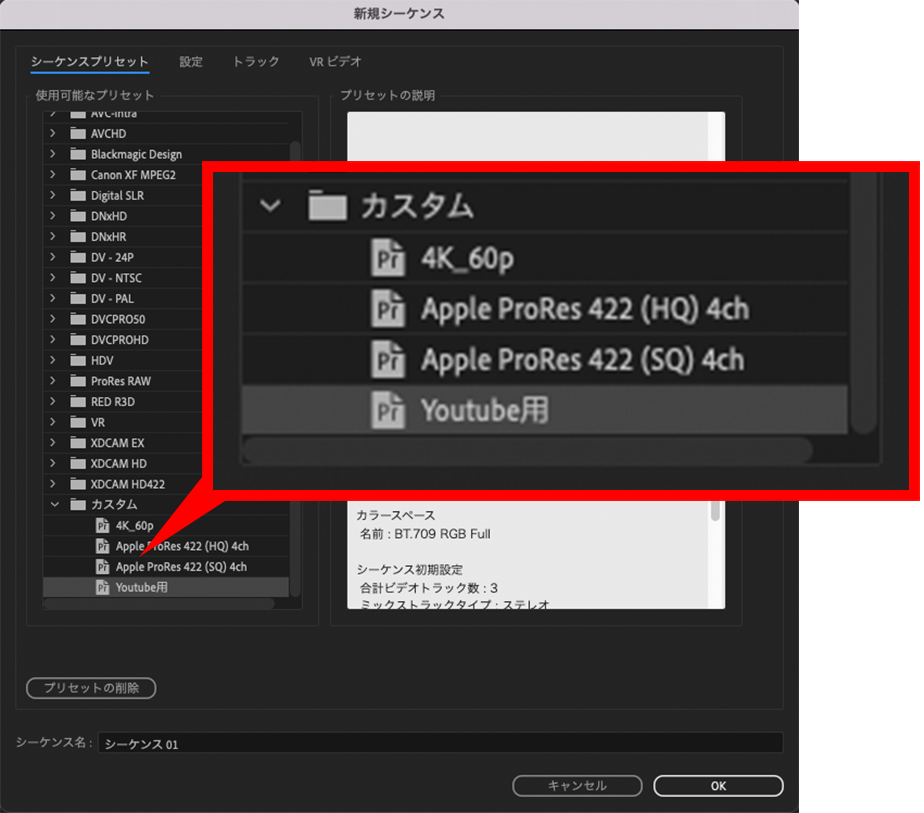Click the DV - NTSC folder icon
The width and height of the screenshot is (924, 813).
pyautogui.click(x=78, y=278)
